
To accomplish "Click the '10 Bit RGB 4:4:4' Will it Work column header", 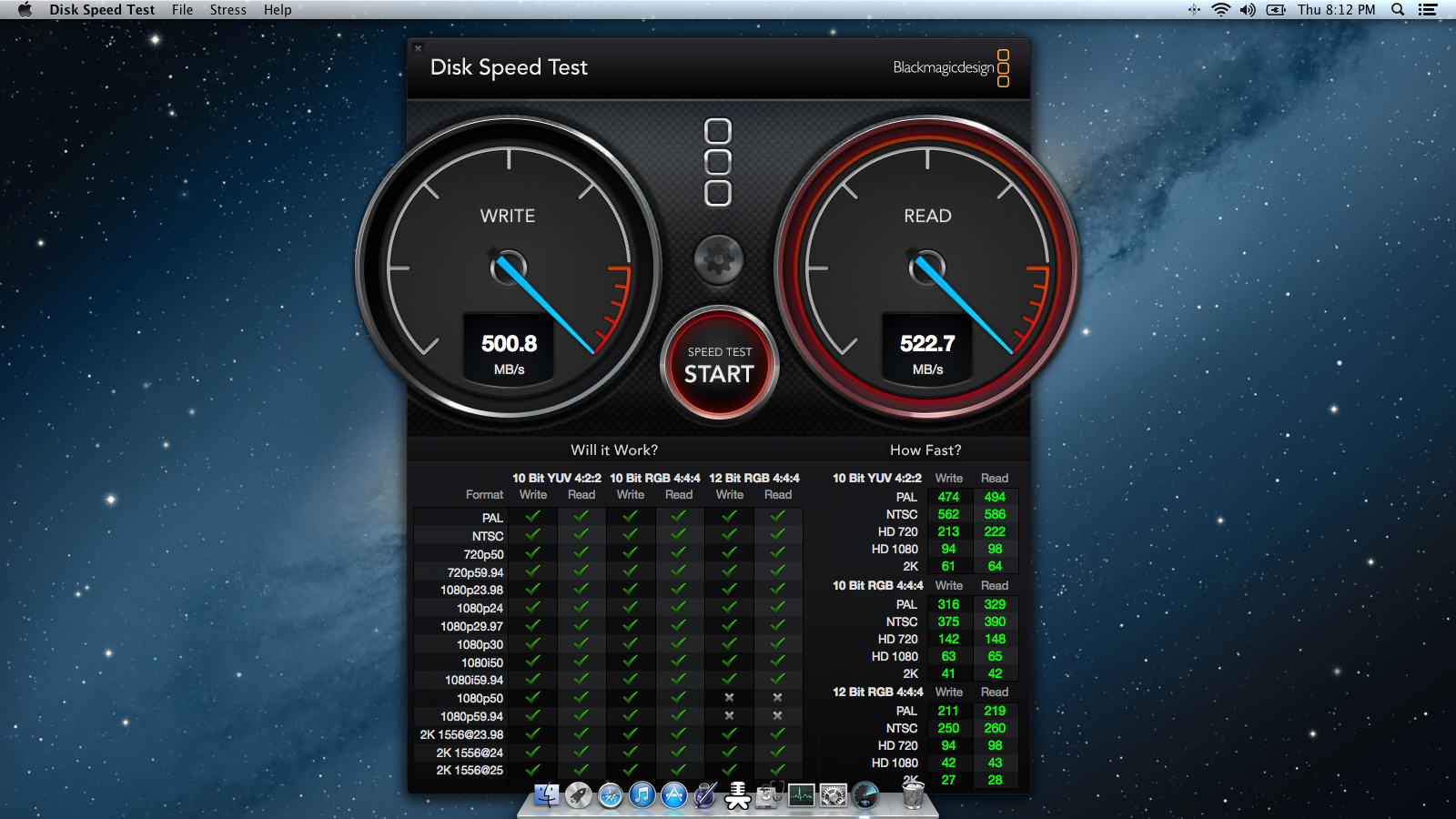I will 655,478.
